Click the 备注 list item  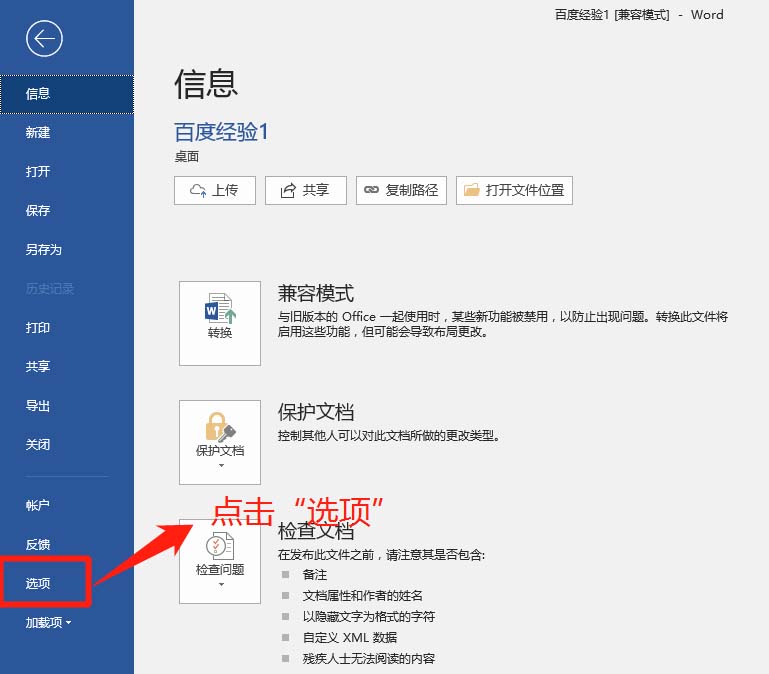coord(315,574)
